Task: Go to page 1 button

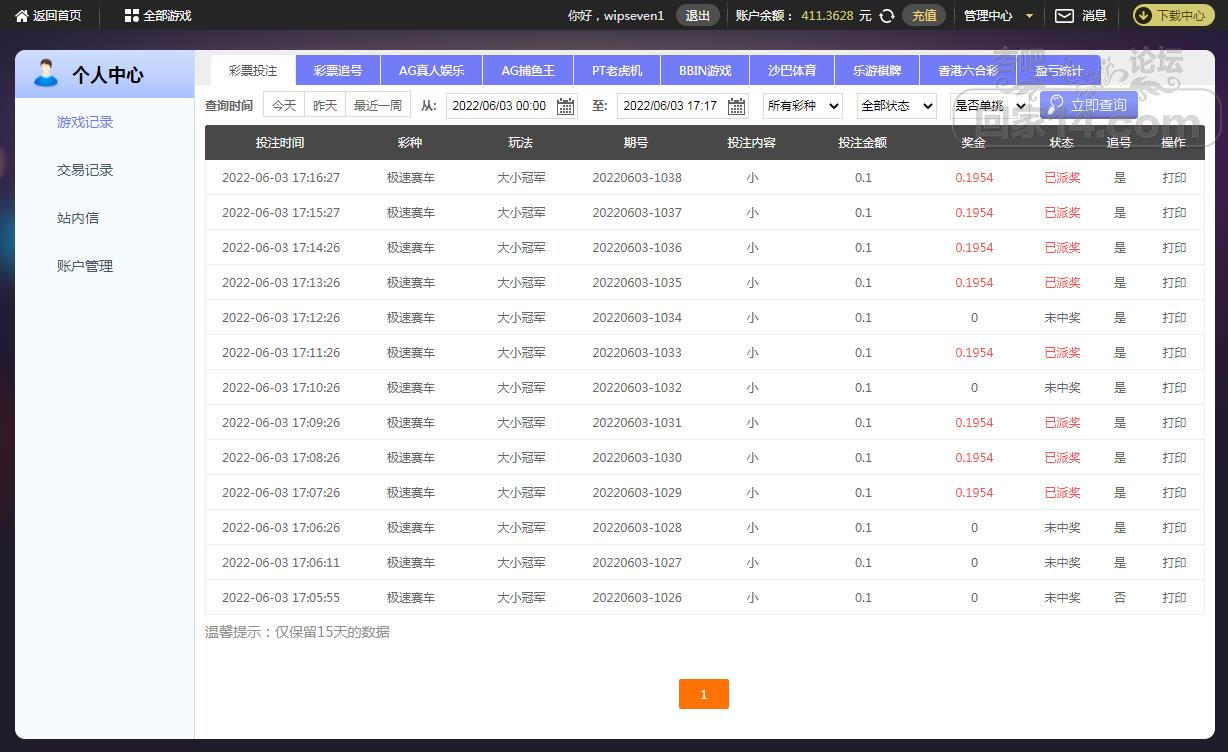Action: coord(704,694)
